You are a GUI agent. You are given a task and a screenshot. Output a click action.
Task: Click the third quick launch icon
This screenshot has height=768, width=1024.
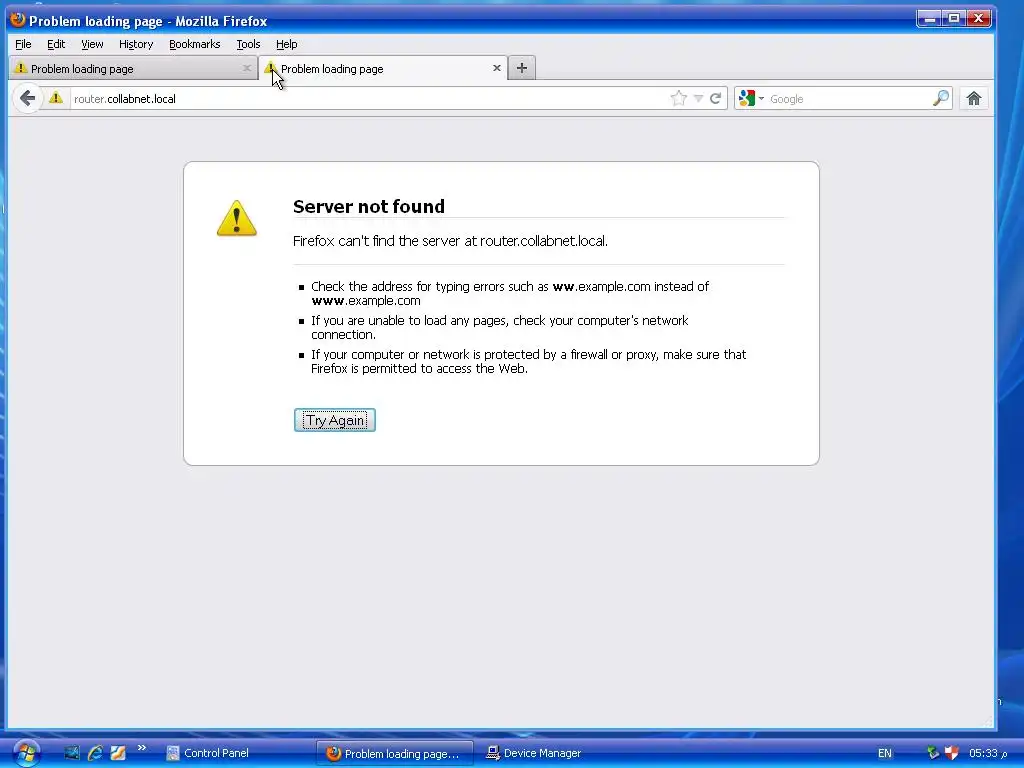118,753
